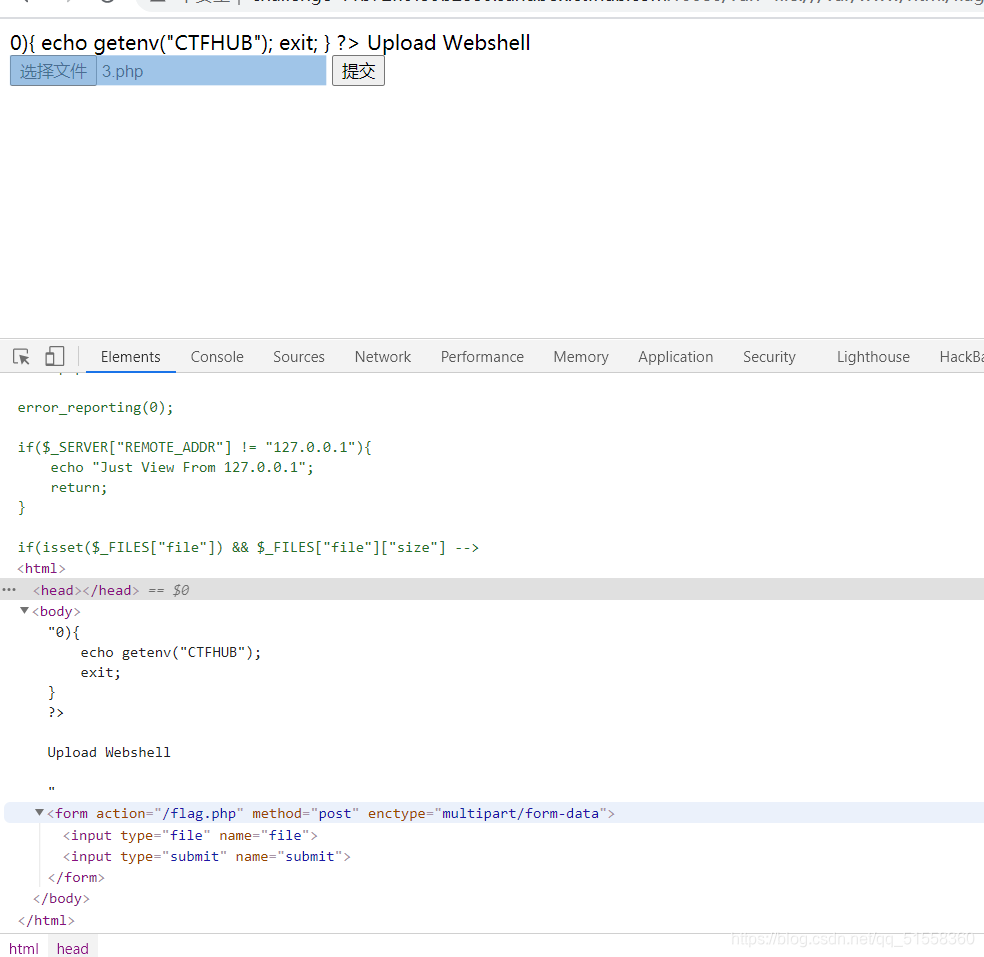Select the opening html tag row
984x957 pixels.
pos(41,569)
